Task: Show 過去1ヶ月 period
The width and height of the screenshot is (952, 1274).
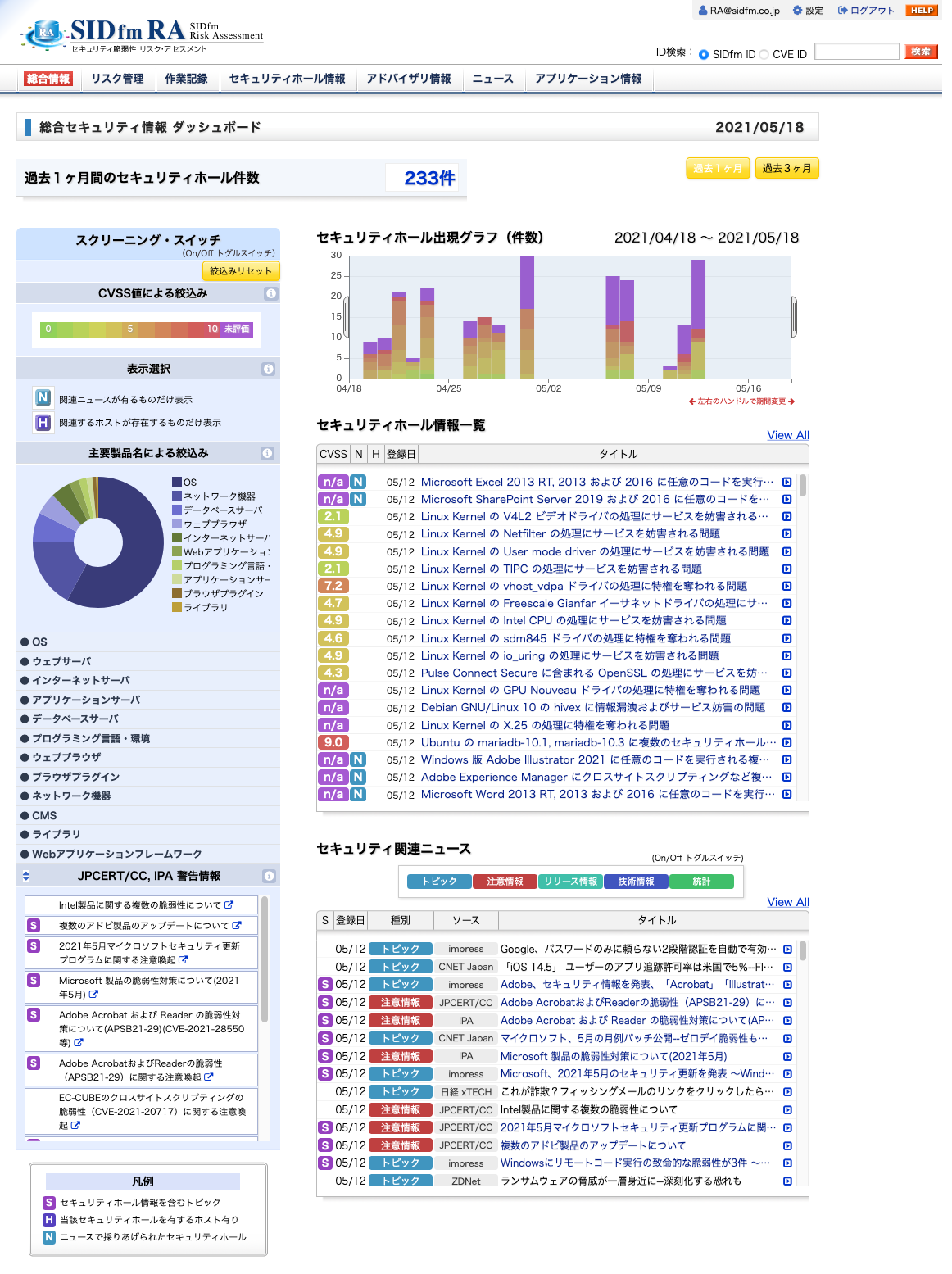Action: tap(718, 168)
